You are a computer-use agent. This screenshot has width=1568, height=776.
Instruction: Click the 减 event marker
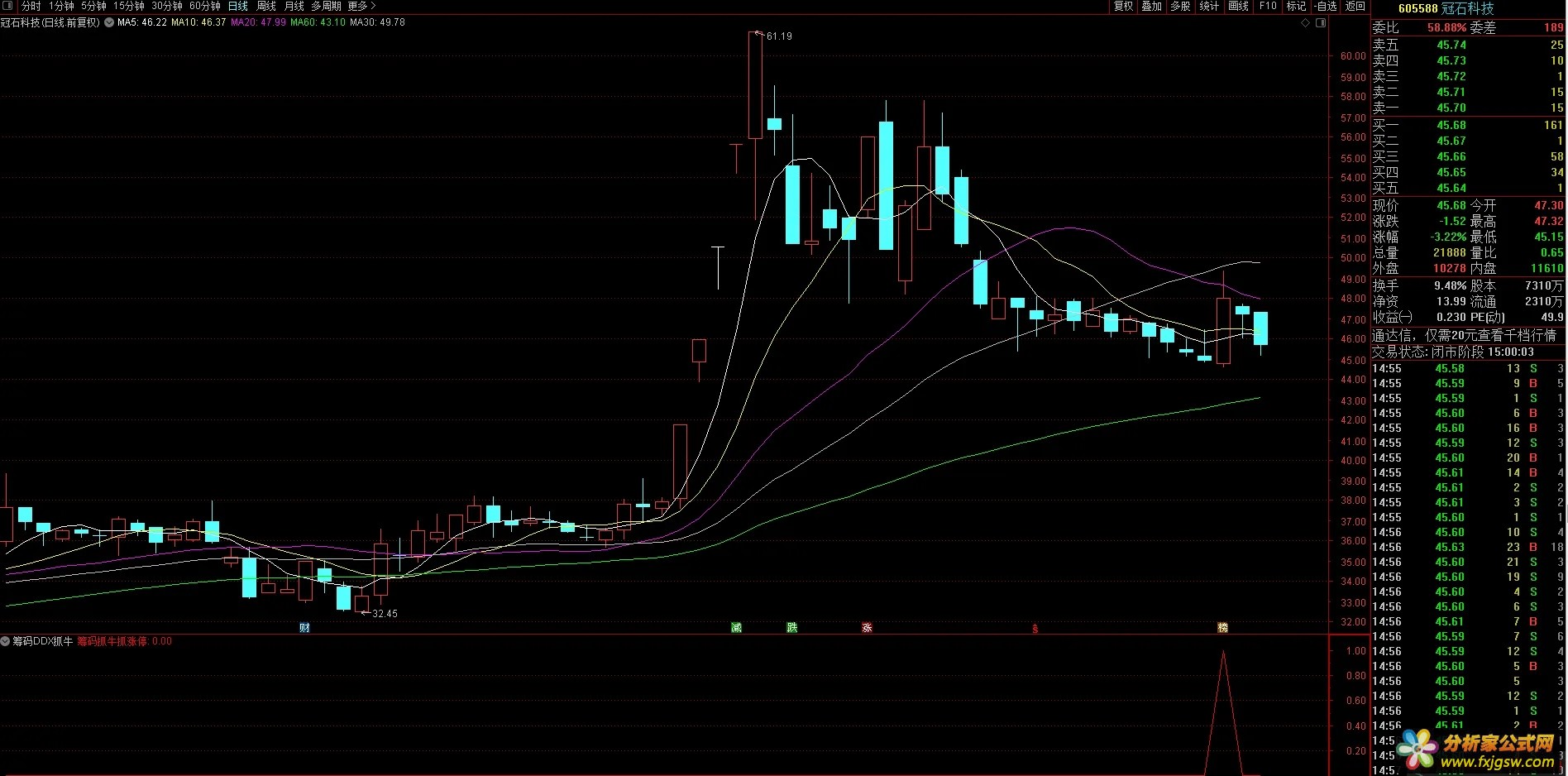[x=736, y=628]
